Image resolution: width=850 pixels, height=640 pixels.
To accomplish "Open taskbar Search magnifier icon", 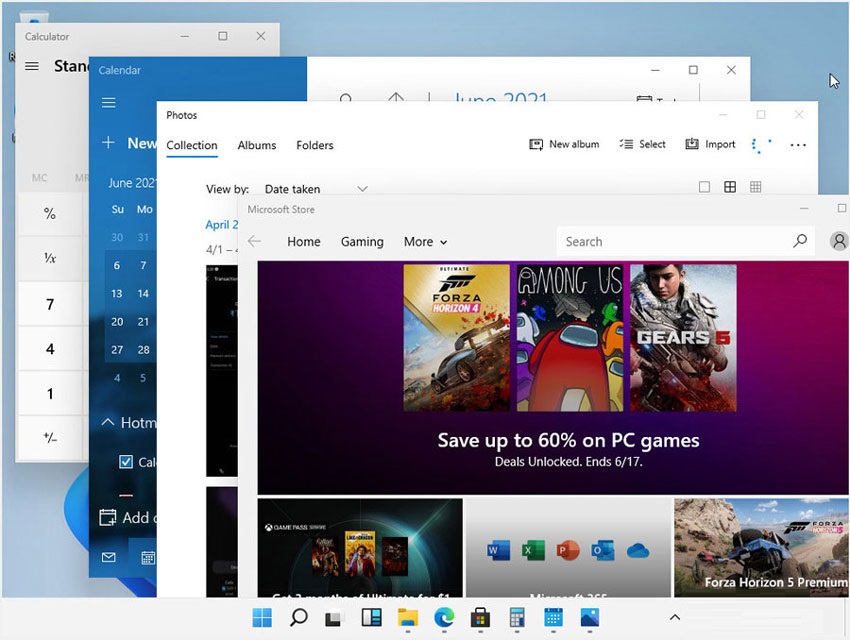I will tap(299, 617).
